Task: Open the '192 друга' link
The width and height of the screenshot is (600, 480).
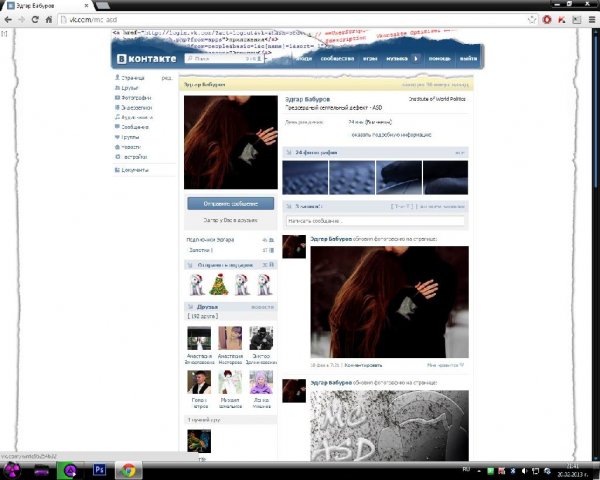Action: pyautogui.click(x=203, y=316)
